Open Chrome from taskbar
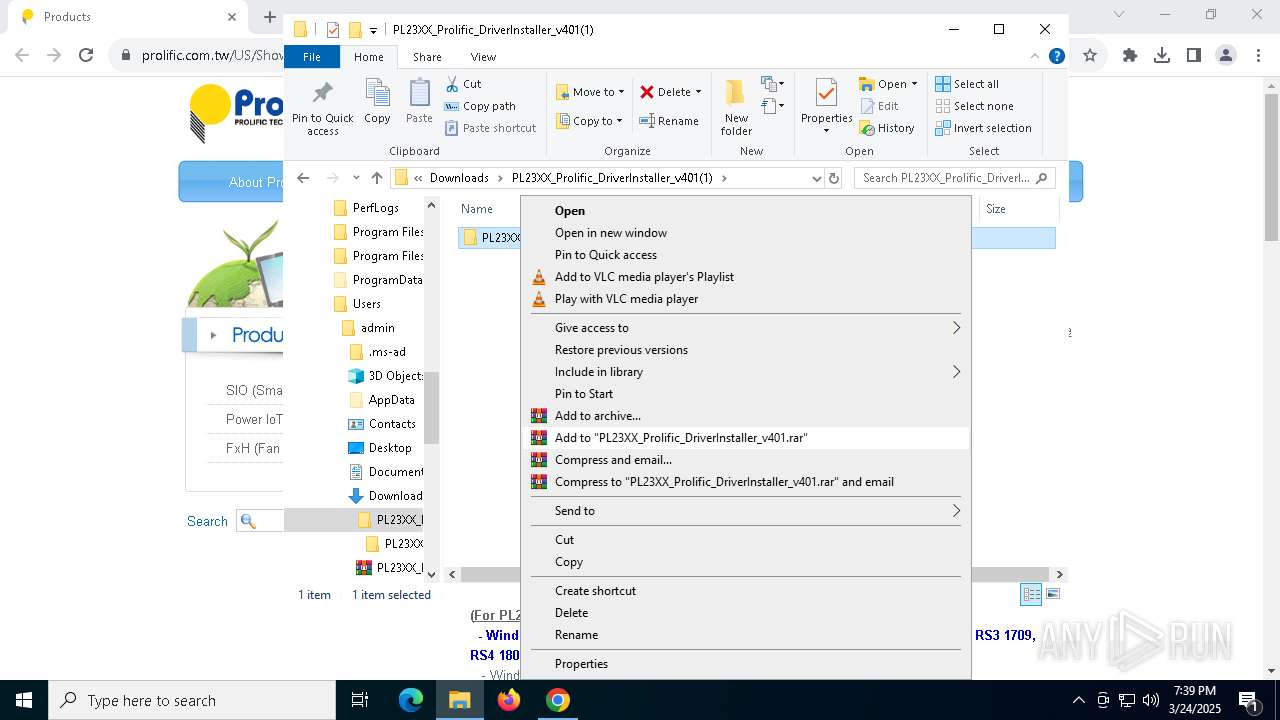Screen dimensions: 1280x720 [558, 700]
